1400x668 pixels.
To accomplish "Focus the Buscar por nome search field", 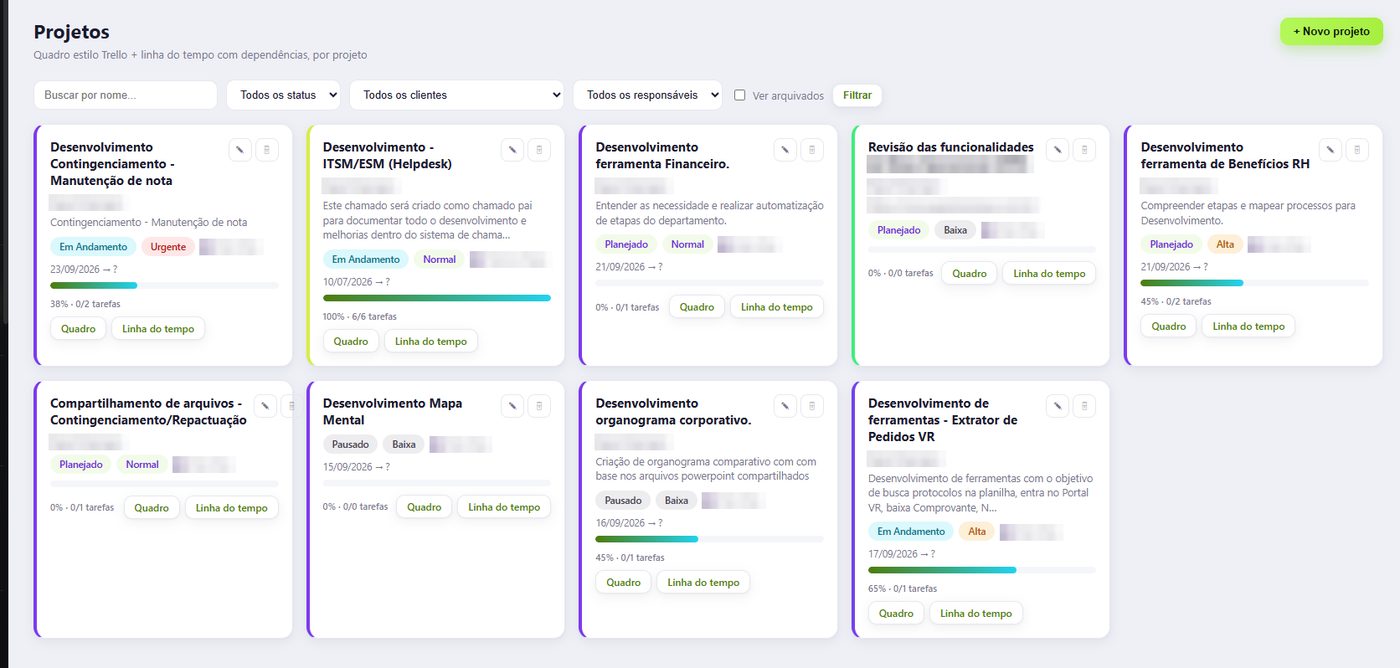I will pyautogui.click(x=125, y=95).
